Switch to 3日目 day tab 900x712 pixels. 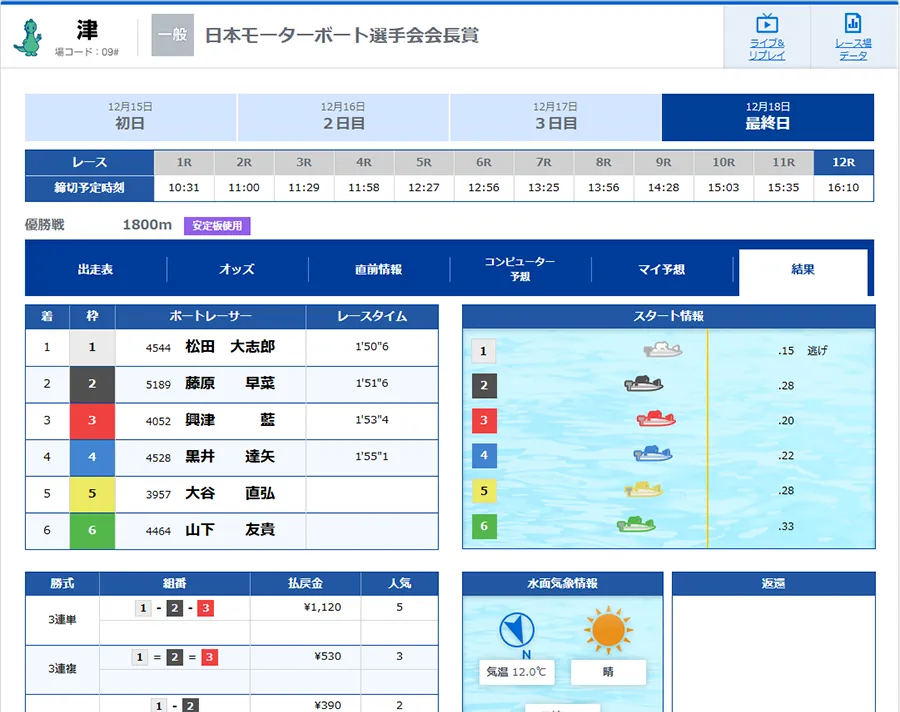(x=555, y=117)
